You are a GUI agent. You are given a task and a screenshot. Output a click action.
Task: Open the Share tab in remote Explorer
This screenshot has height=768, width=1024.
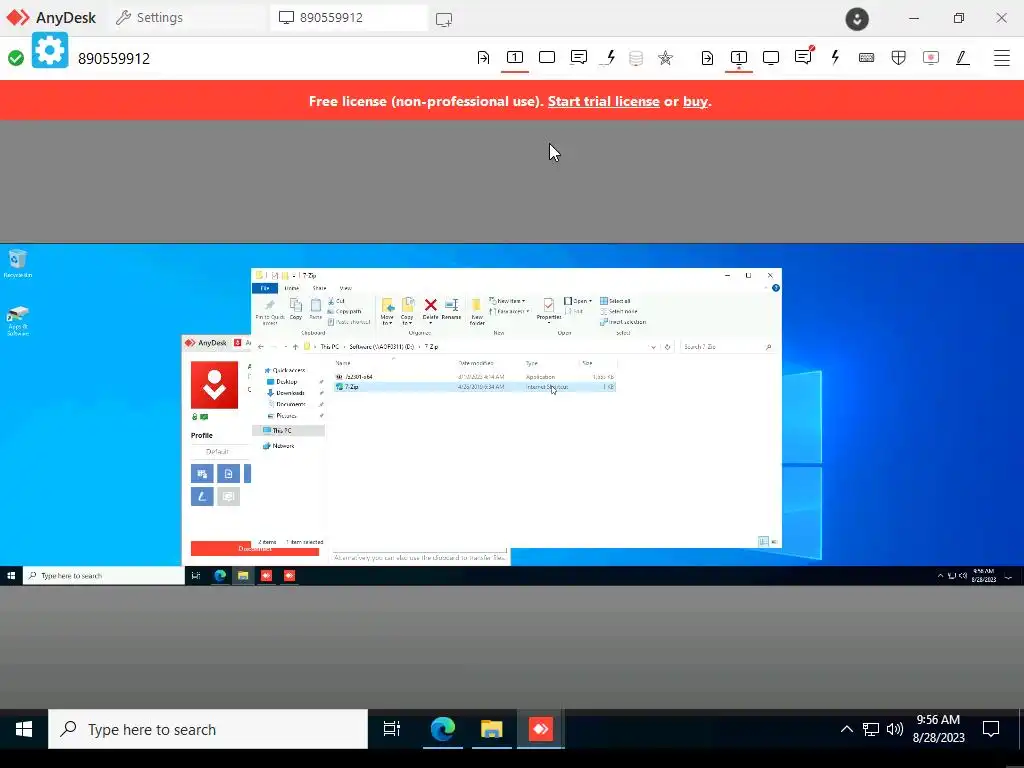click(319, 288)
